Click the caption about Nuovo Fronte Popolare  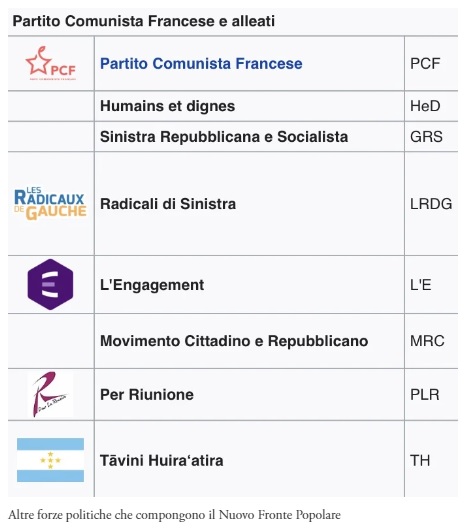[174, 515]
